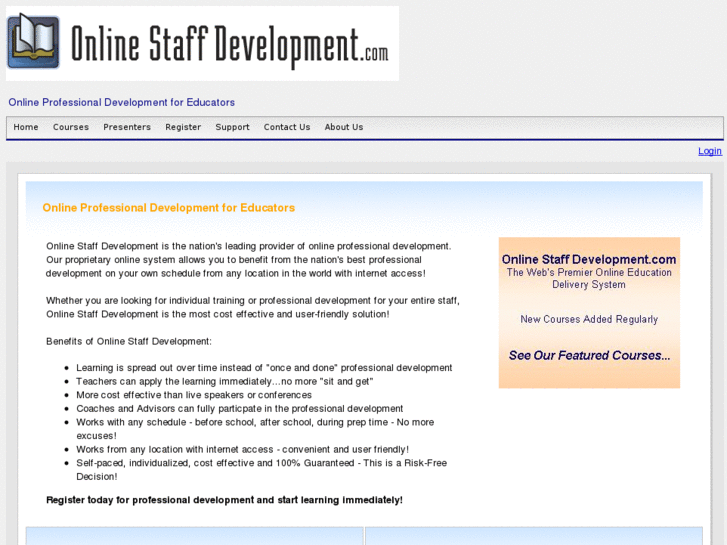The width and height of the screenshot is (727, 545).
Task: Select About Us in the navigation bar
Action: tap(344, 127)
